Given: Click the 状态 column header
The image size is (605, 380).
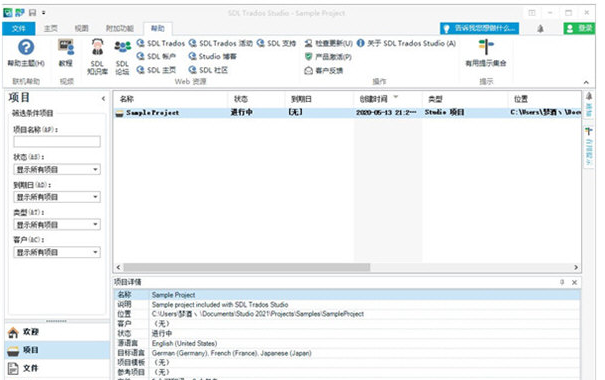Looking at the screenshot, I should point(256,99).
